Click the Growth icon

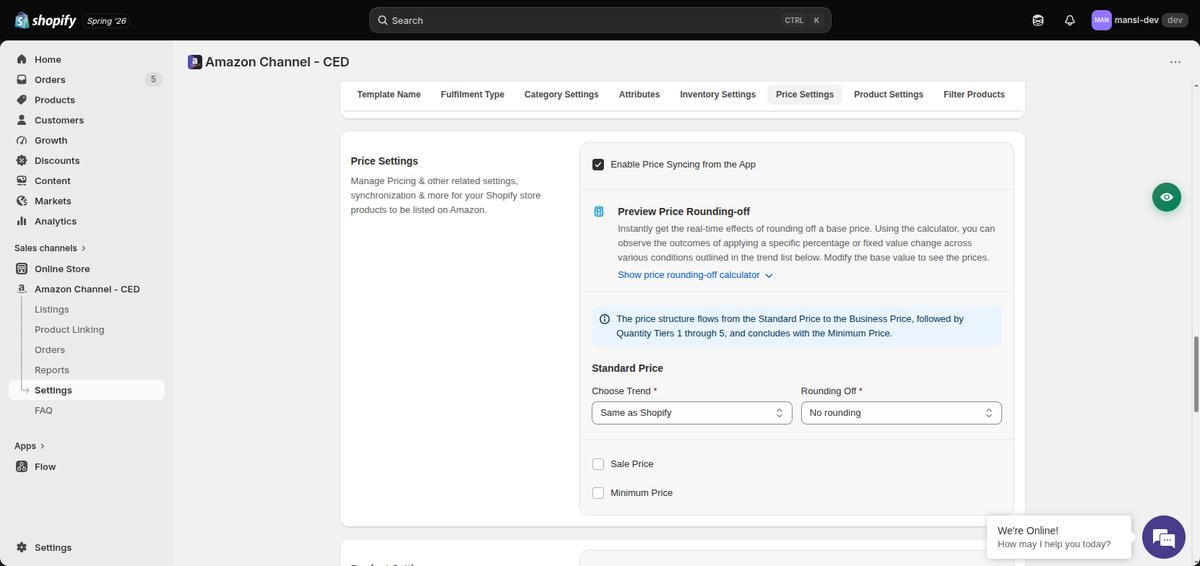(x=22, y=140)
